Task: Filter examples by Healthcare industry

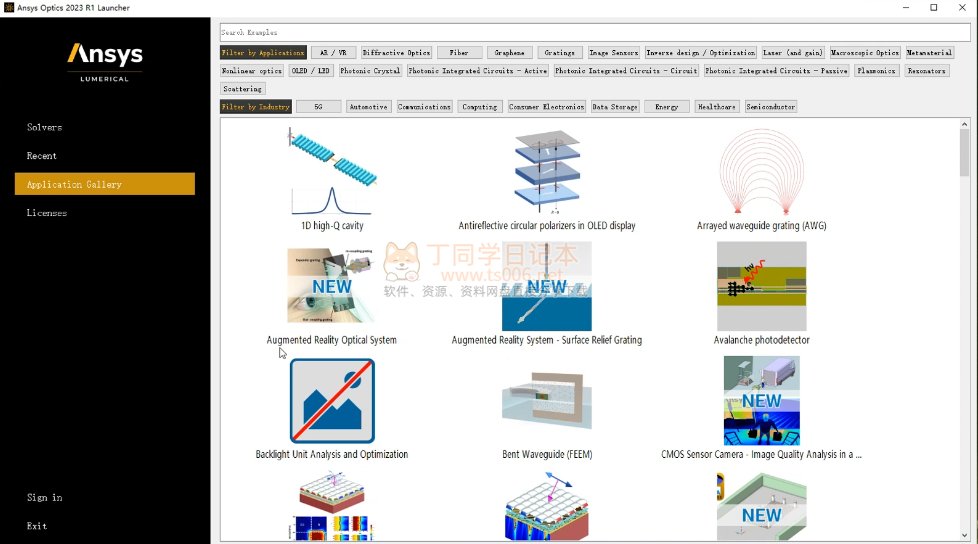Action: pyautogui.click(x=717, y=107)
